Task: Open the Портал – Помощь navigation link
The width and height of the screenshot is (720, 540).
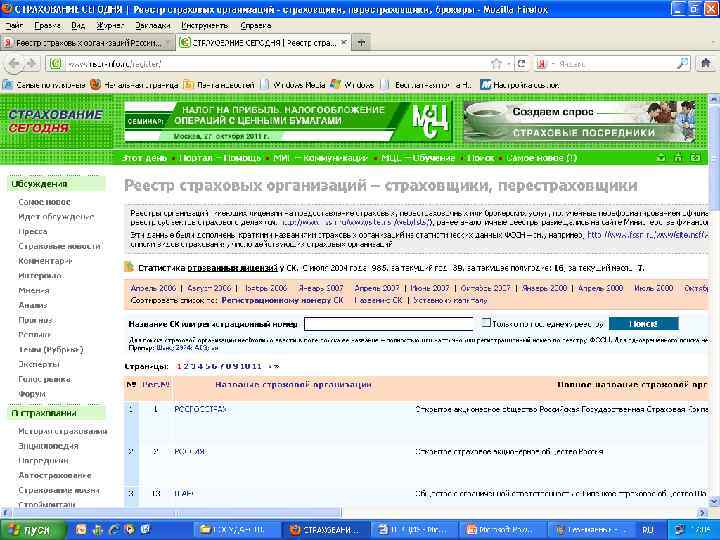Action: pyautogui.click(x=220, y=158)
